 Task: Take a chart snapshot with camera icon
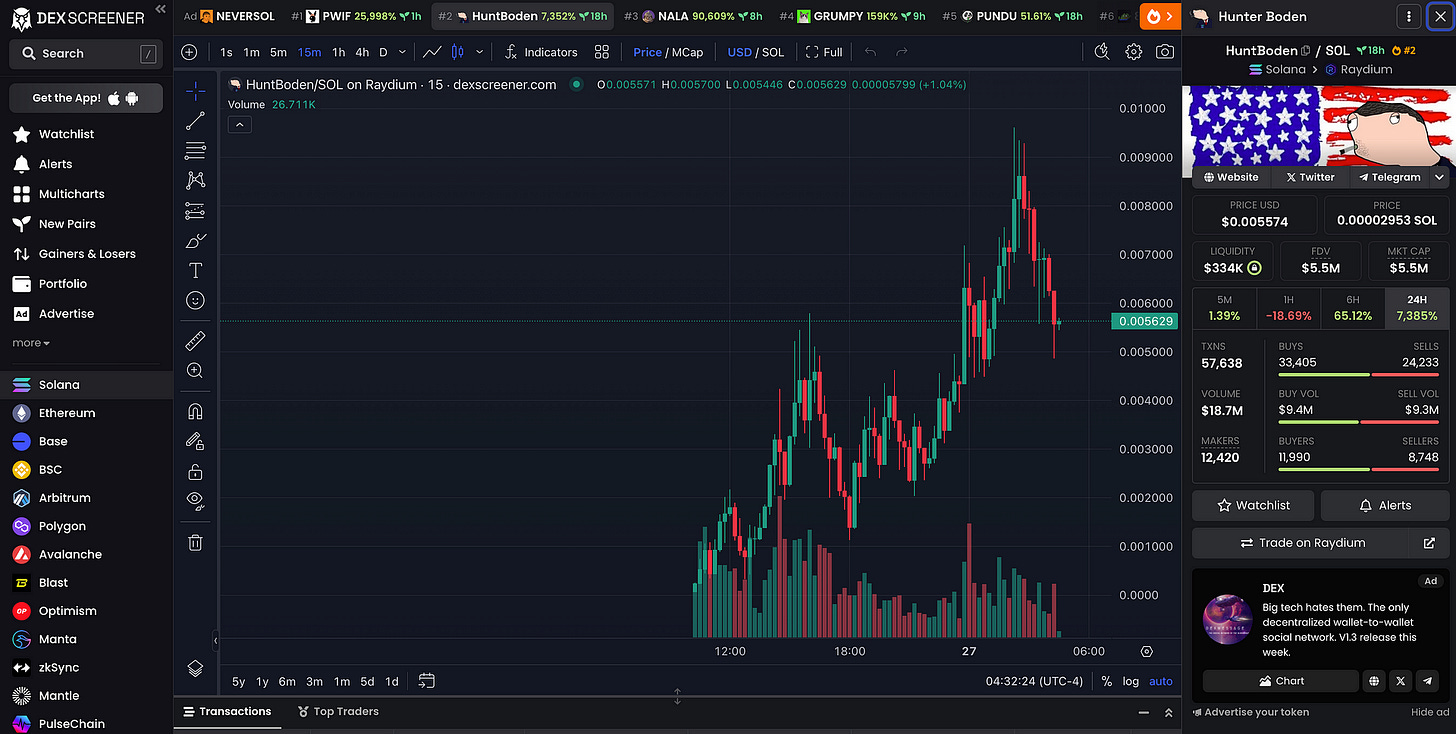coord(1165,52)
